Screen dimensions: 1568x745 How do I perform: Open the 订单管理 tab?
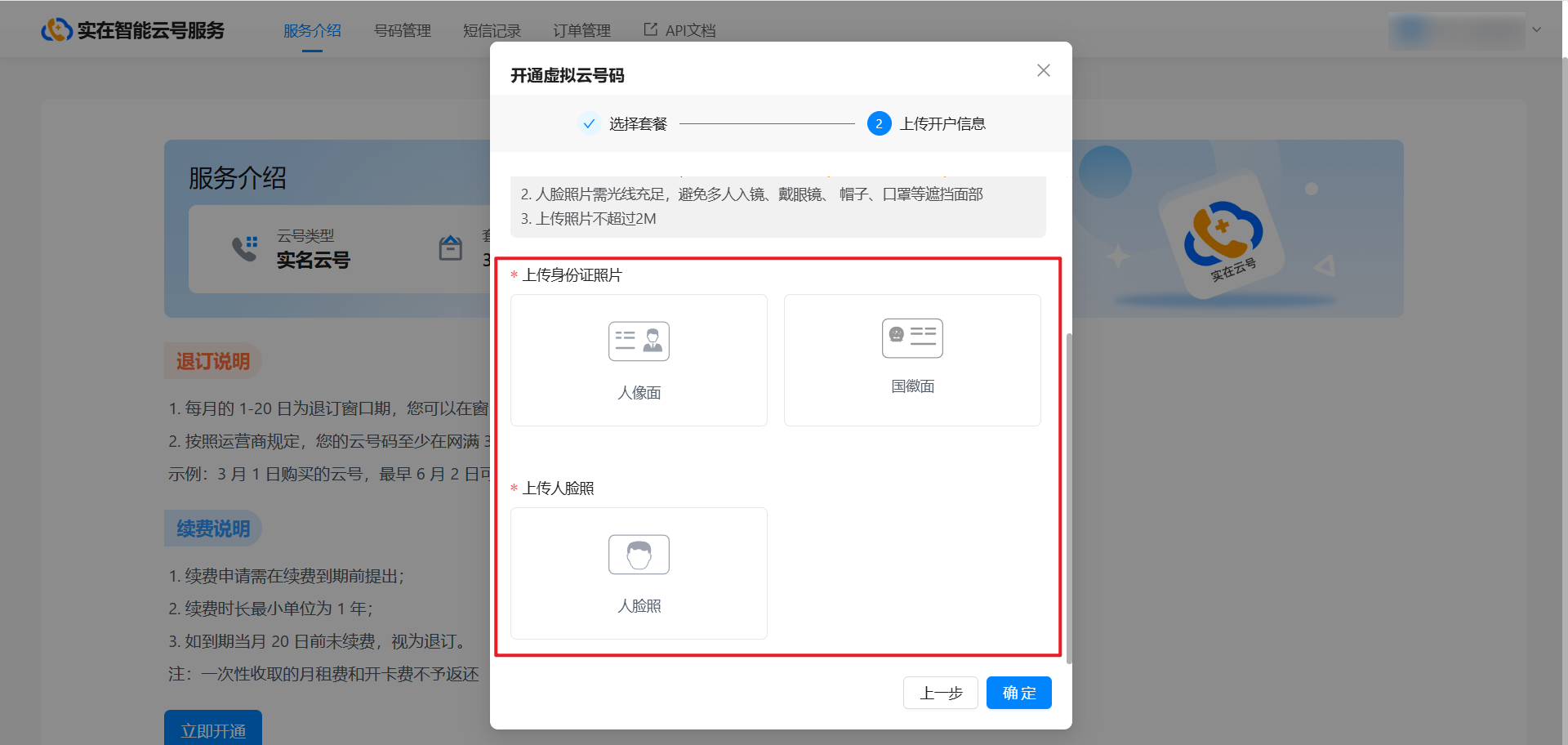click(581, 31)
